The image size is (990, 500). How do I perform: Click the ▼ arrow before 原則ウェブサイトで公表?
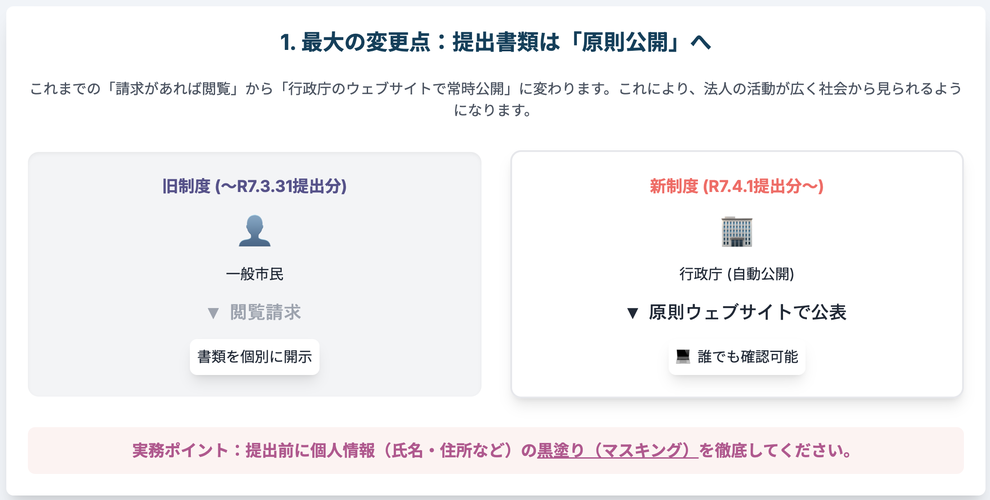632,313
